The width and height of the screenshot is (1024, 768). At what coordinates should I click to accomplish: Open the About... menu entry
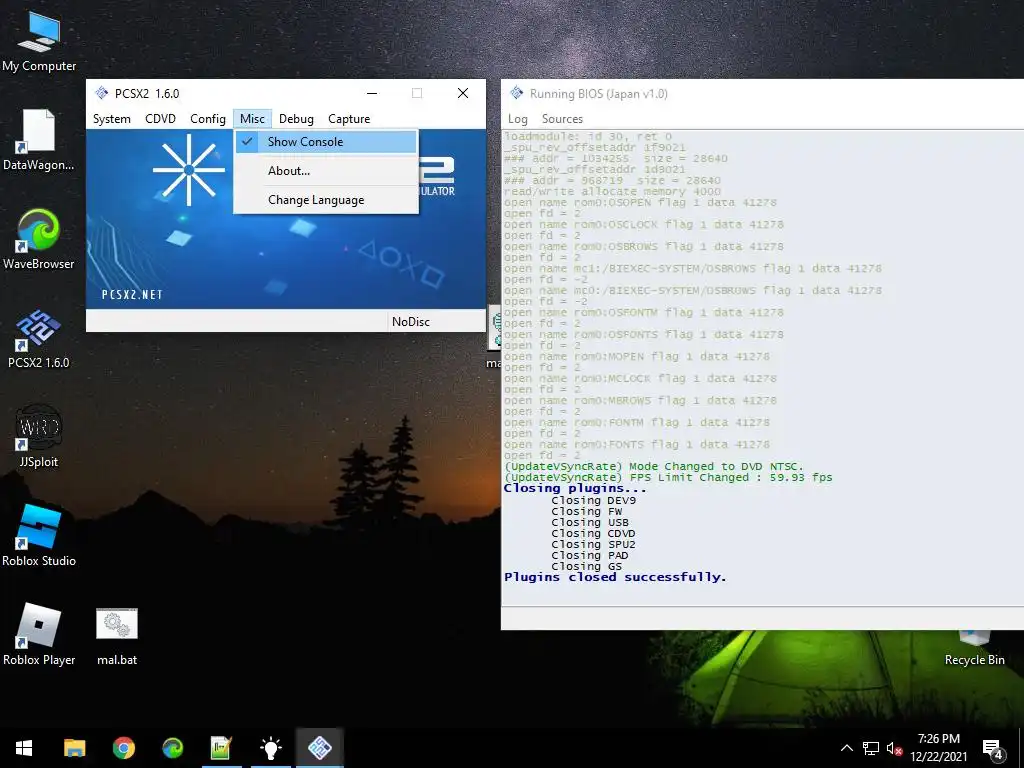326,171
